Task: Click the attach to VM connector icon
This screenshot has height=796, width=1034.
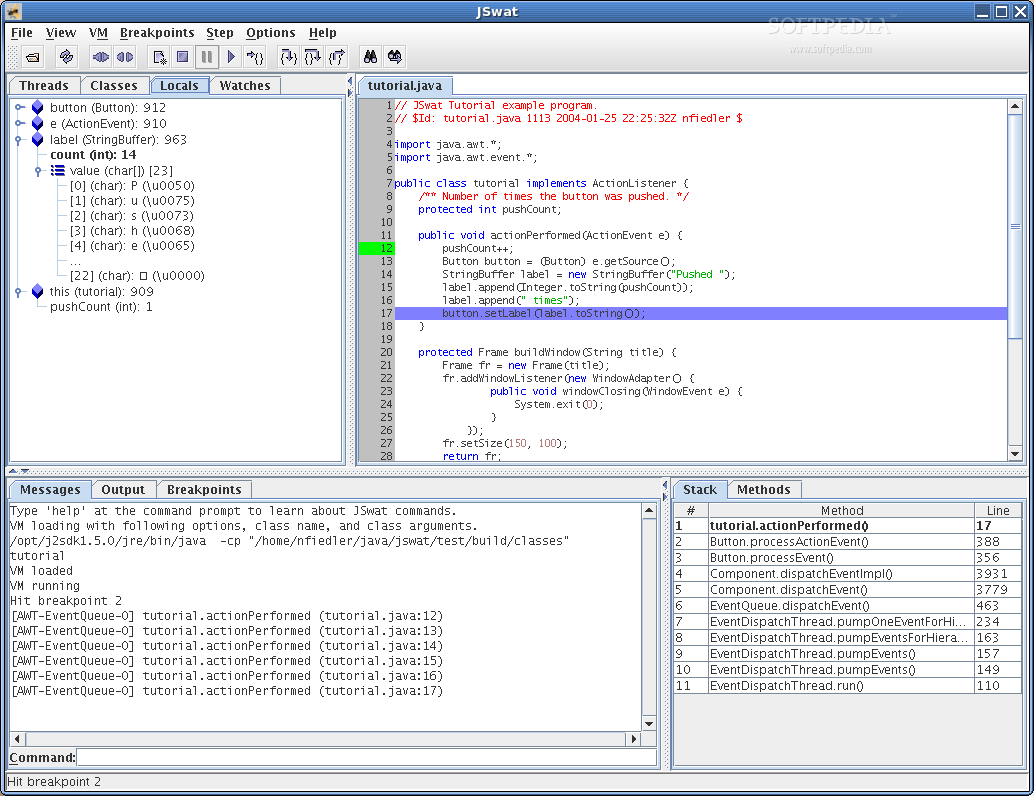Action: click(100, 57)
